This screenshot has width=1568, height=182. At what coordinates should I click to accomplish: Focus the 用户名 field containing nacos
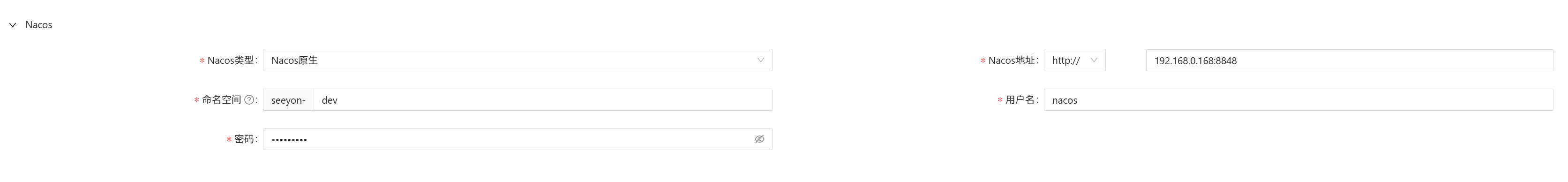tap(1298, 100)
